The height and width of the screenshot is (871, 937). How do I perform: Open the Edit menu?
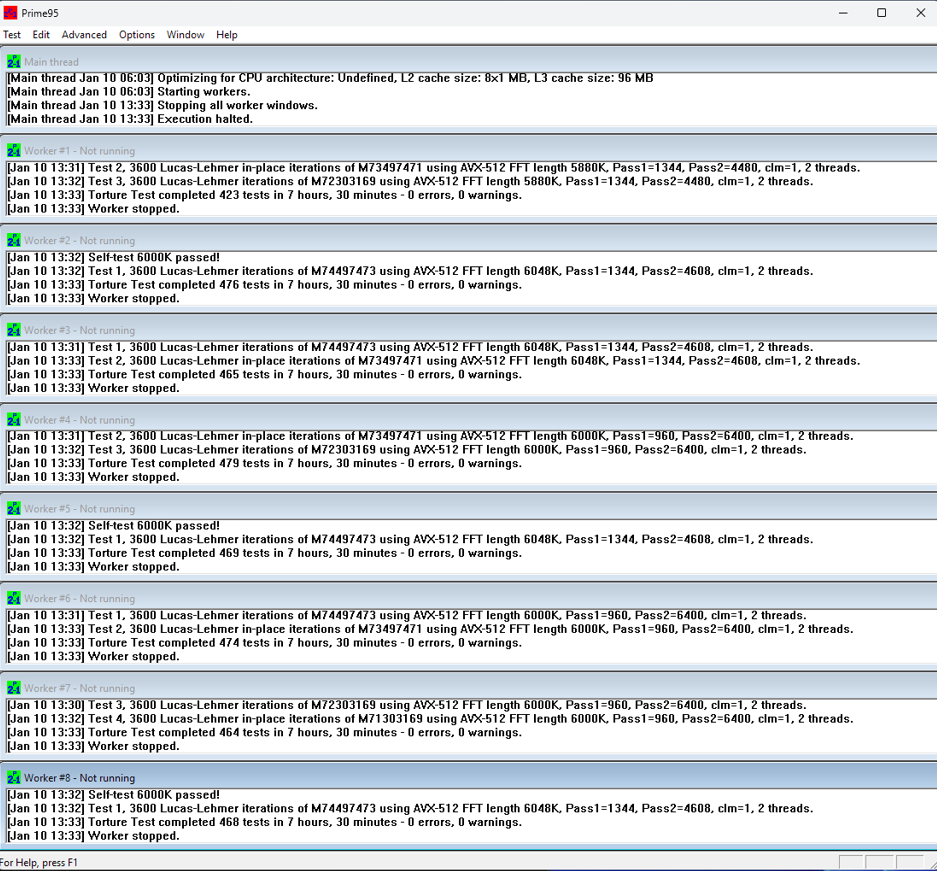pos(41,35)
